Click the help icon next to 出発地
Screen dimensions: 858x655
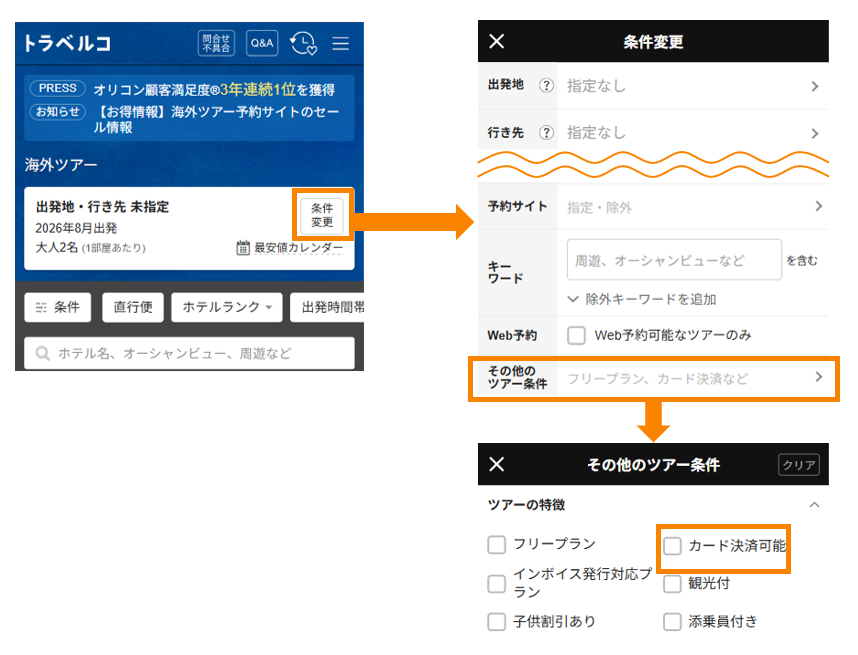point(546,85)
